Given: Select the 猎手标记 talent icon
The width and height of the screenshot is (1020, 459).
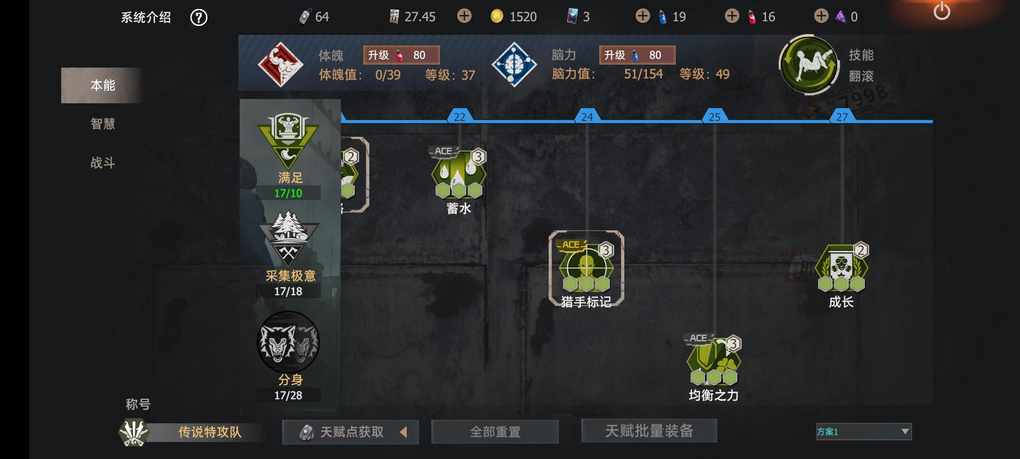Looking at the screenshot, I should click(586, 267).
